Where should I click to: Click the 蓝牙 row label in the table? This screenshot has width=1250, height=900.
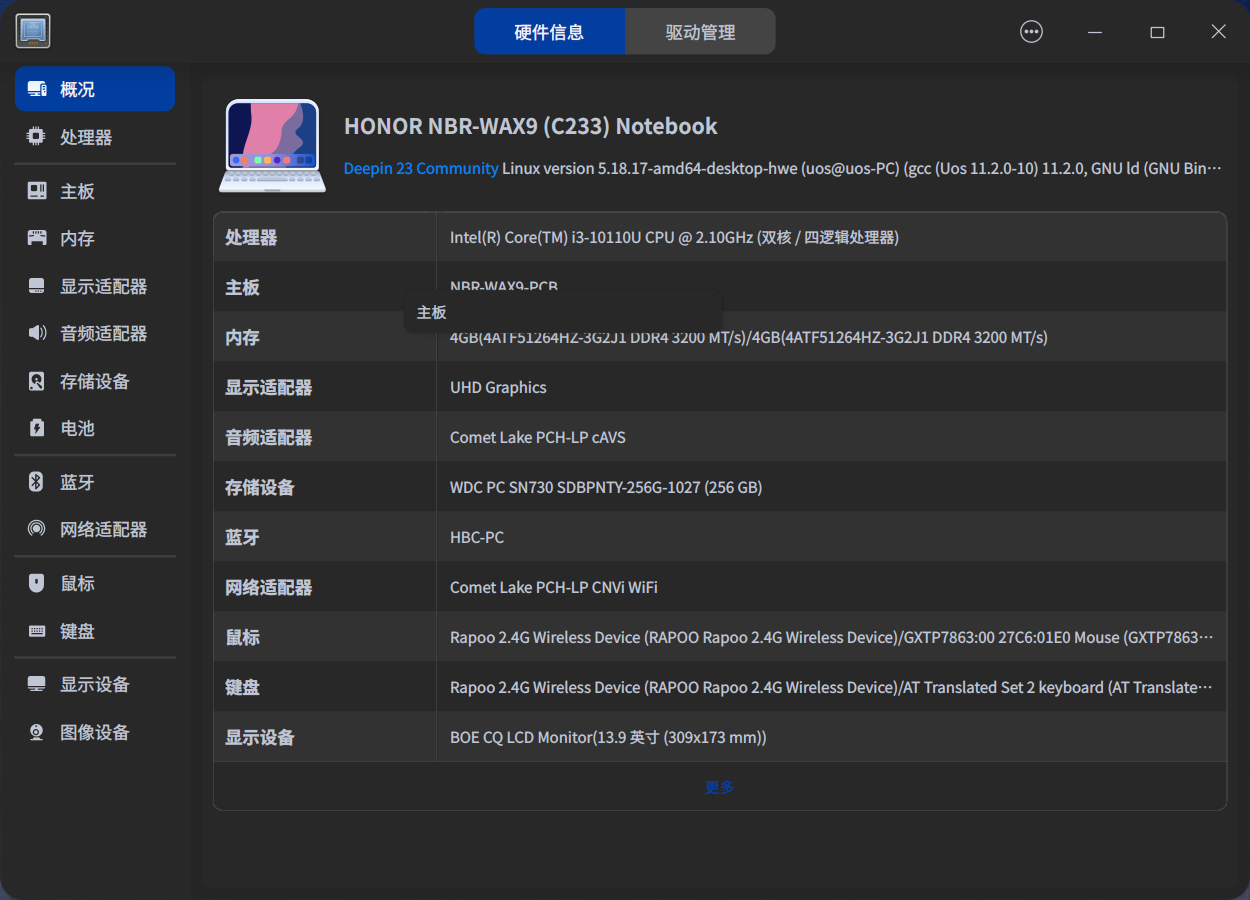click(242, 537)
